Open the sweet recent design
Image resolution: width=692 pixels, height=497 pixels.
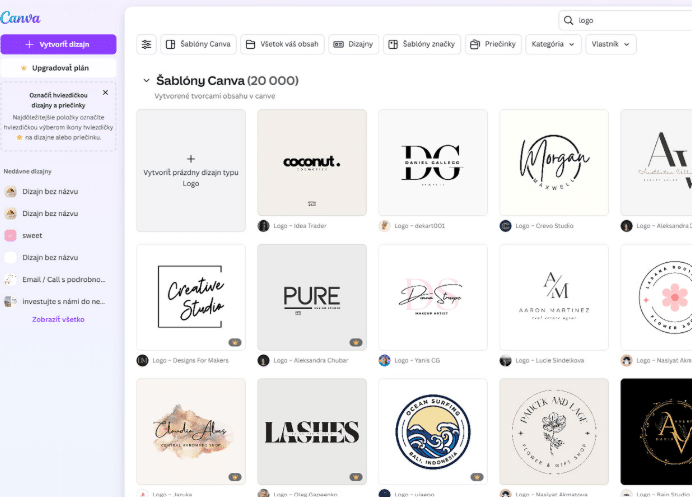click(58, 235)
